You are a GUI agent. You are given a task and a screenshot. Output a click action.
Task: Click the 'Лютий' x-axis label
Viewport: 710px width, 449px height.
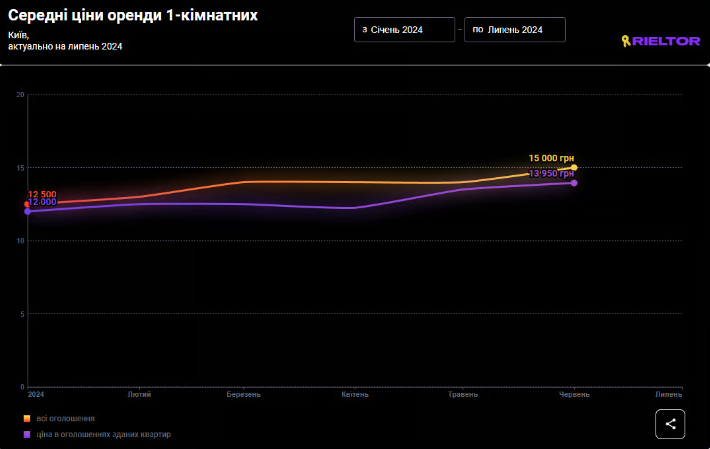pos(140,395)
